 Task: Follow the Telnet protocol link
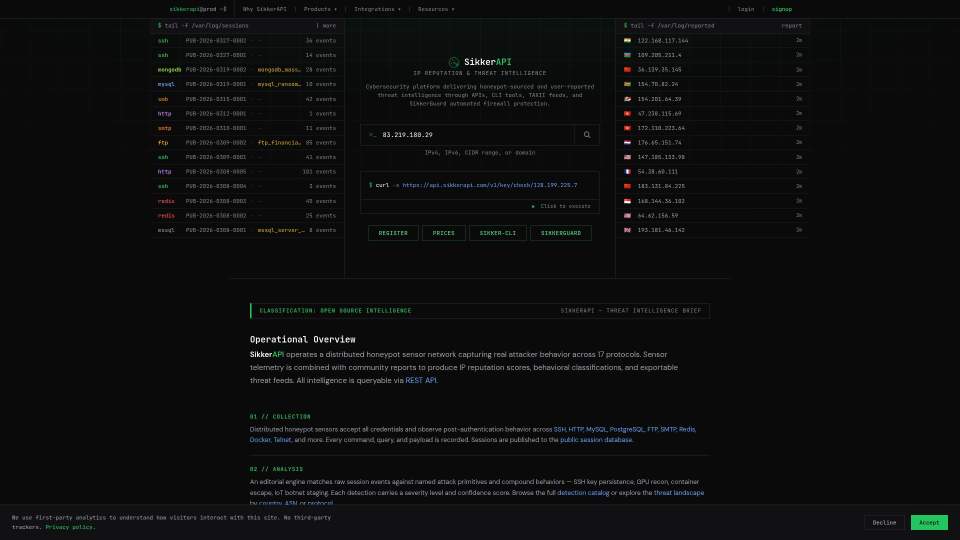pos(282,440)
